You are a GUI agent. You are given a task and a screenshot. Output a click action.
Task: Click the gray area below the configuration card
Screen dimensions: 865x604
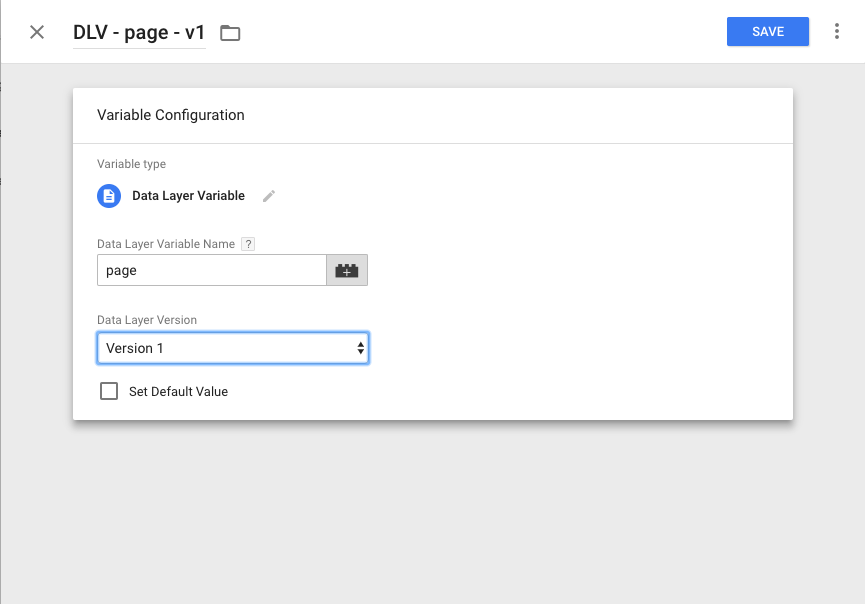[432, 510]
